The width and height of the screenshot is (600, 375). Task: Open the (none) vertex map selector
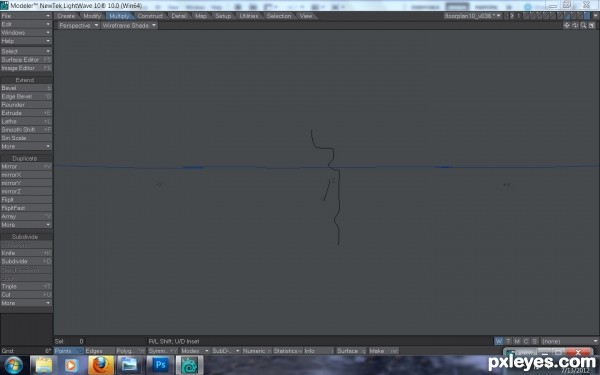570,341
